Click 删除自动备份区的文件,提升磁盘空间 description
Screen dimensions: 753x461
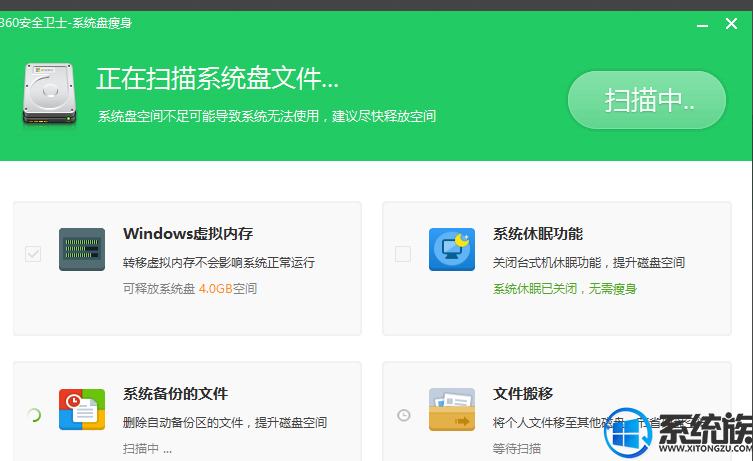[225, 423]
